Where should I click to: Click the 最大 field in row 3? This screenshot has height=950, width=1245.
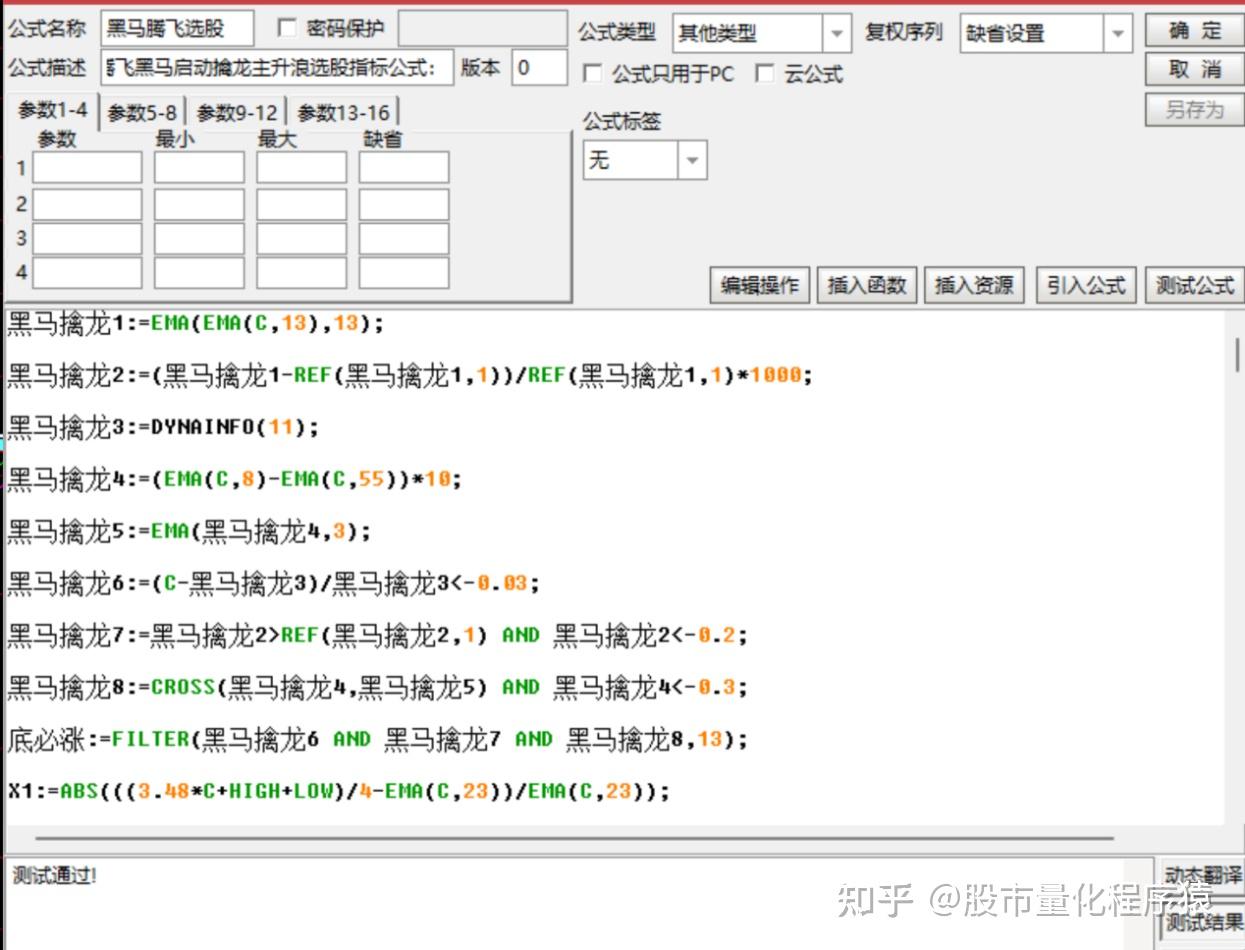coord(301,238)
